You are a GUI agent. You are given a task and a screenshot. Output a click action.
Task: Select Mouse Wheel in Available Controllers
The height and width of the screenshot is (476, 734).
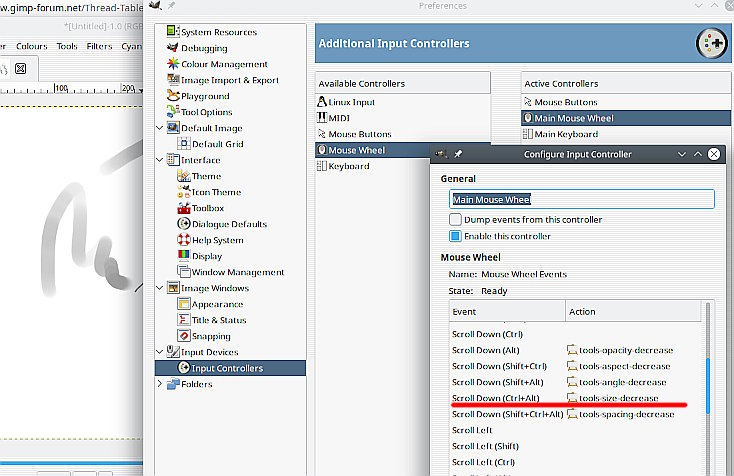click(x=373, y=150)
